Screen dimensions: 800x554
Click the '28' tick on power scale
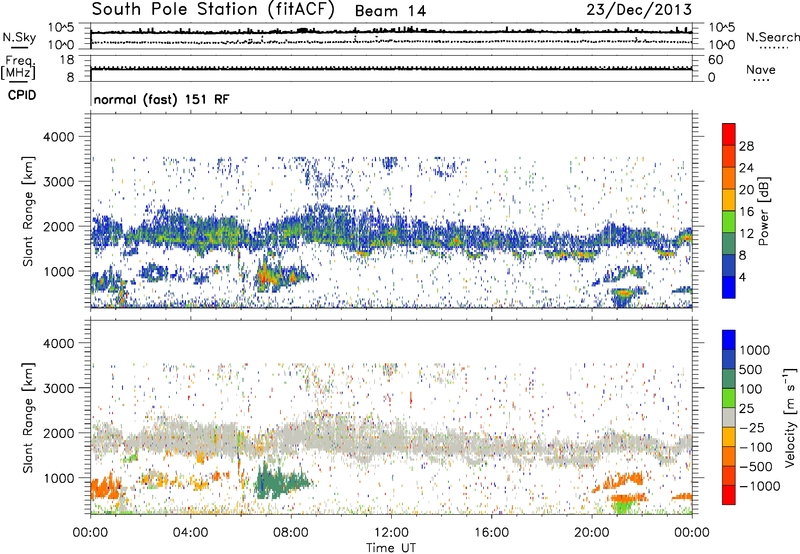746,146
